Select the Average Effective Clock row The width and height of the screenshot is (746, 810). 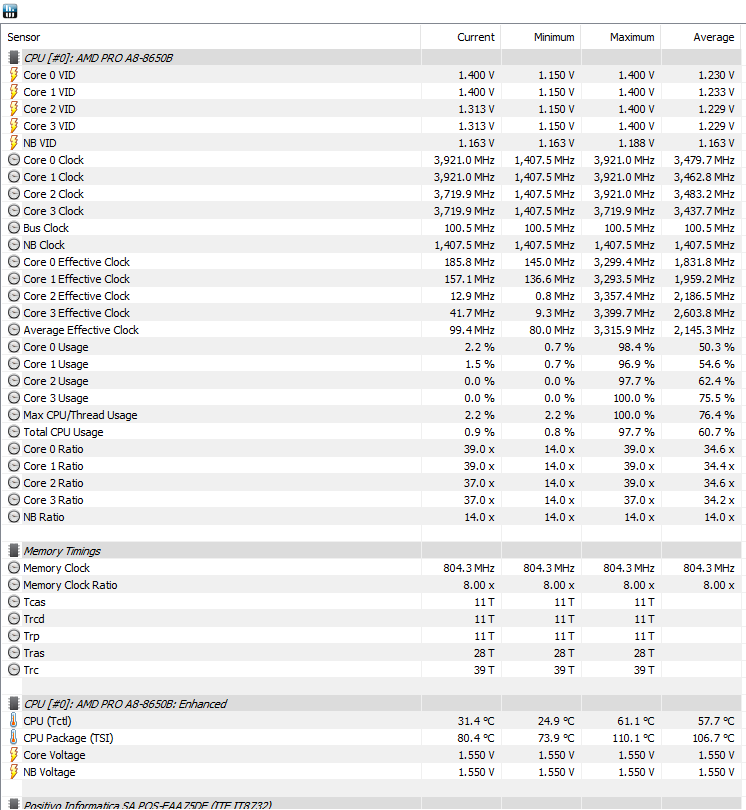click(371, 330)
